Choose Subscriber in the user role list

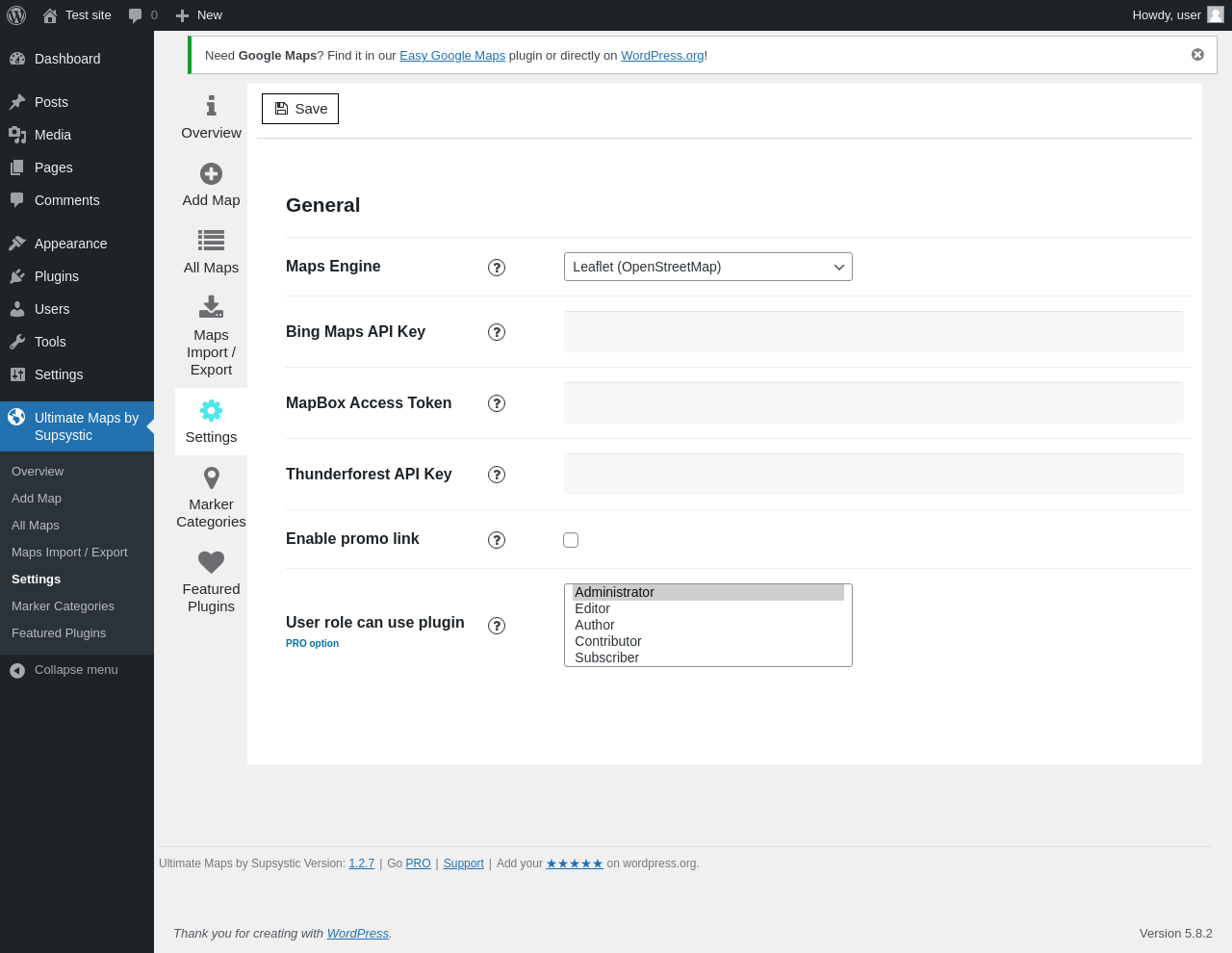pyautogui.click(x=607, y=657)
